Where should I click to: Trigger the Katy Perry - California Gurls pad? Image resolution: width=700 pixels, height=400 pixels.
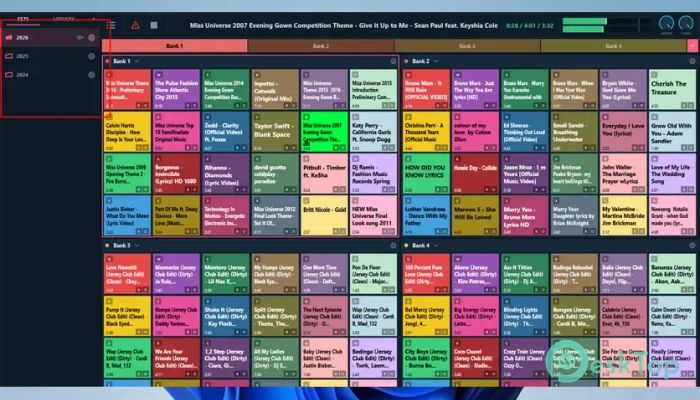pyautogui.click(x=374, y=132)
